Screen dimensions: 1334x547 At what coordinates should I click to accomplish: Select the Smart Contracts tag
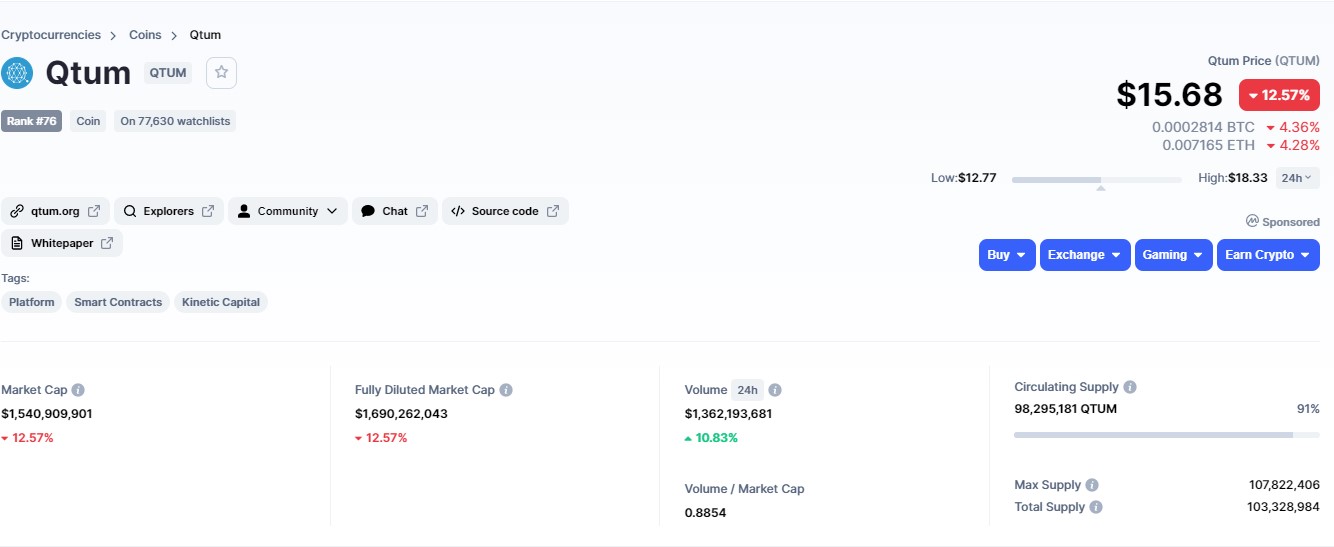coord(118,302)
